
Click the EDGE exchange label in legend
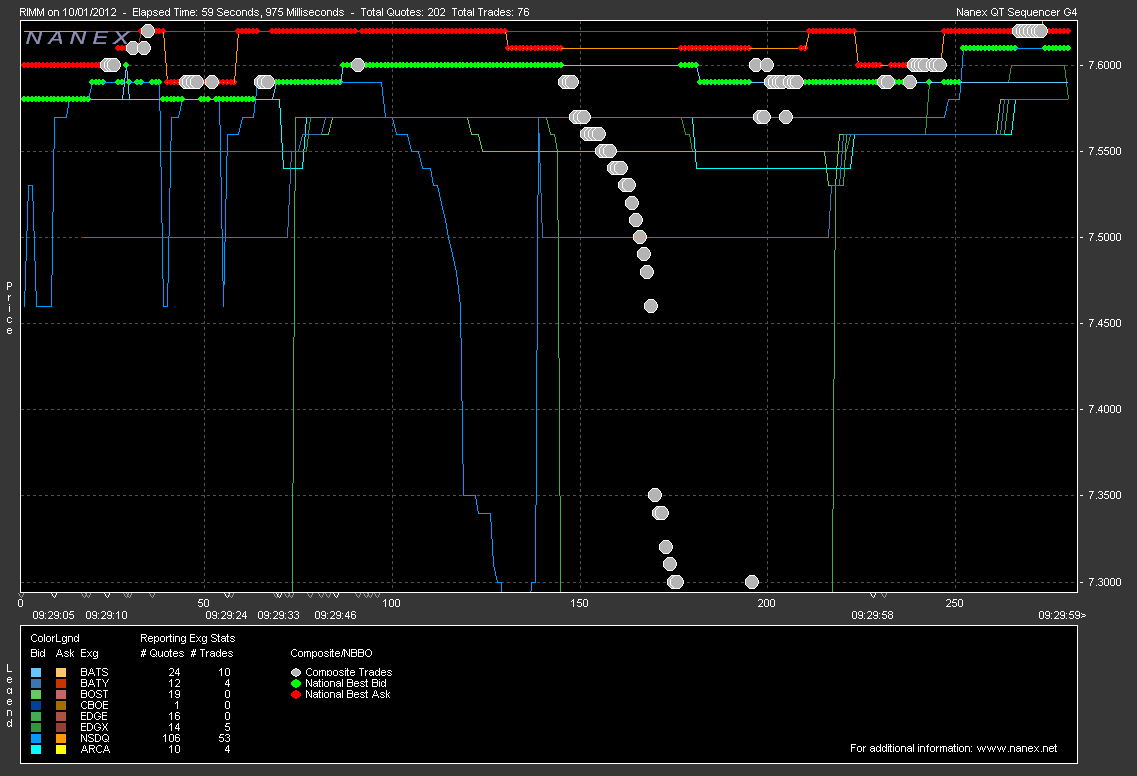pyautogui.click(x=94, y=716)
